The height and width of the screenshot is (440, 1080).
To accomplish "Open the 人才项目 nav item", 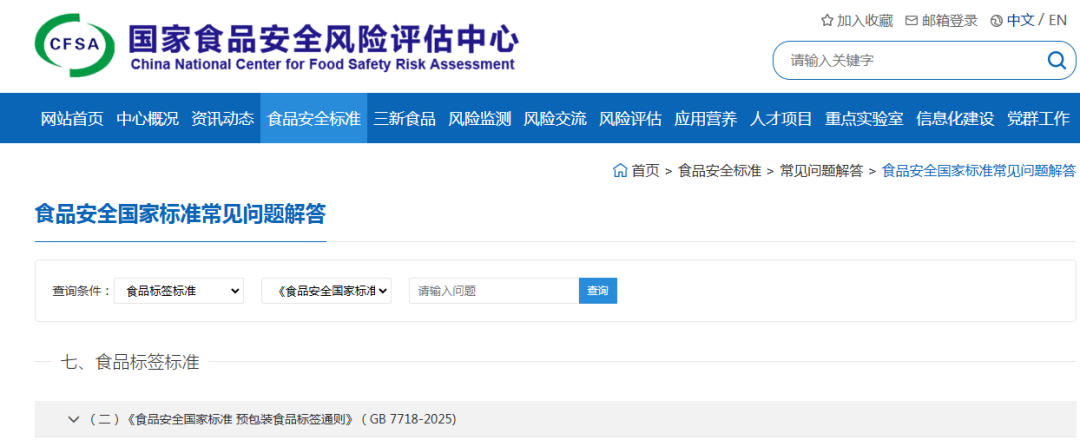I will point(781,118).
